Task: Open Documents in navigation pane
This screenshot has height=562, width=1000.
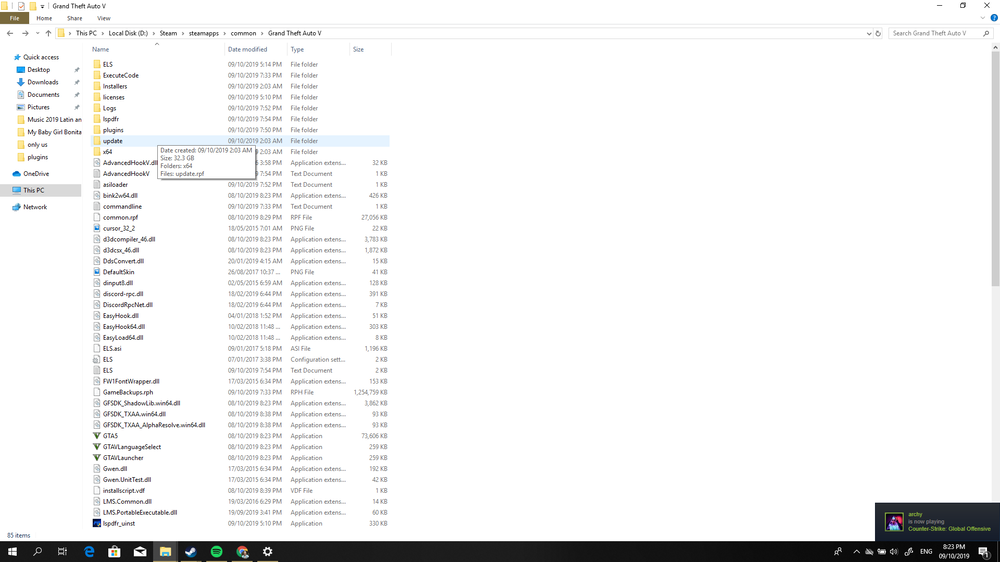Action: coord(43,94)
